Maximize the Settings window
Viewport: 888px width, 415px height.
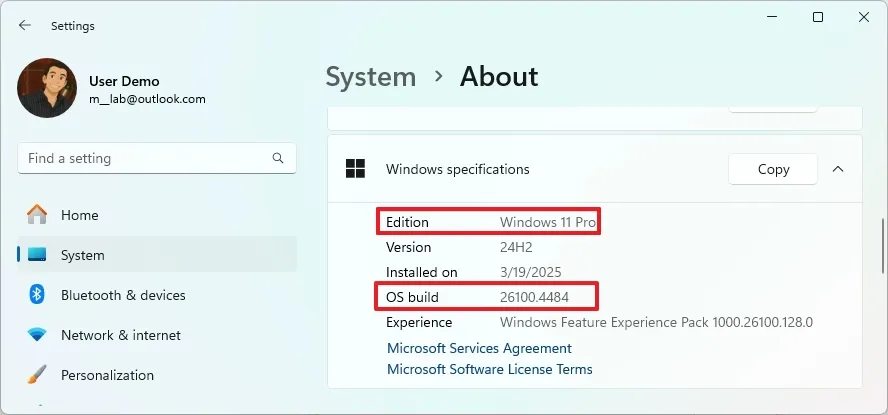pyautogui.click(x=818, y=18)
